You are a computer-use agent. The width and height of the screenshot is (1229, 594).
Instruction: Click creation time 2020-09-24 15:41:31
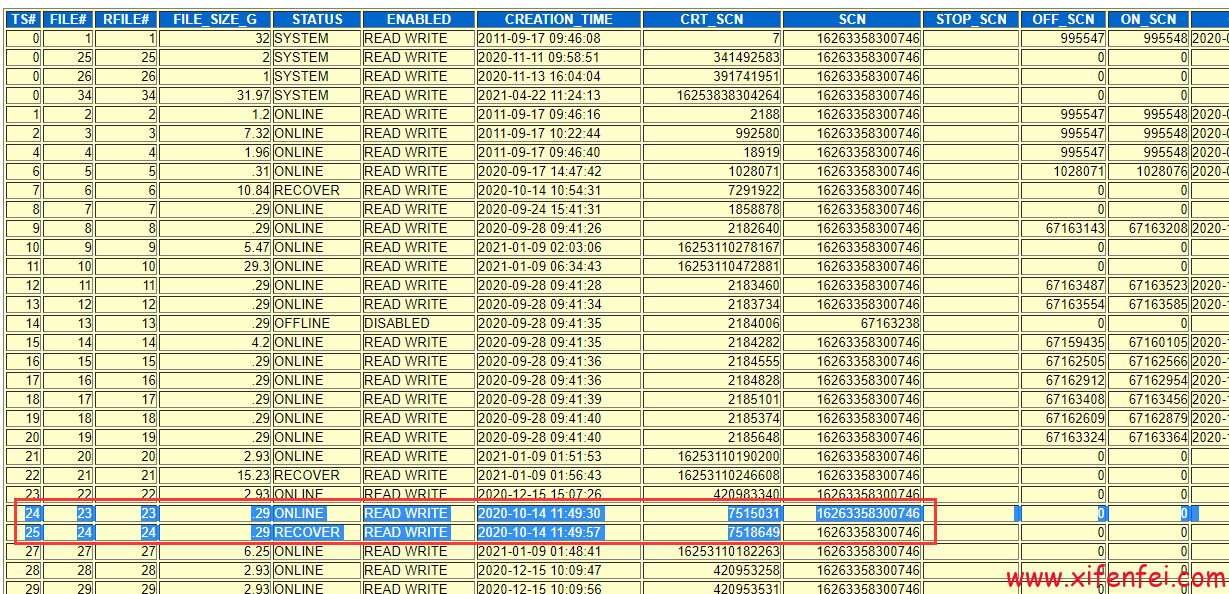(539, 209)
